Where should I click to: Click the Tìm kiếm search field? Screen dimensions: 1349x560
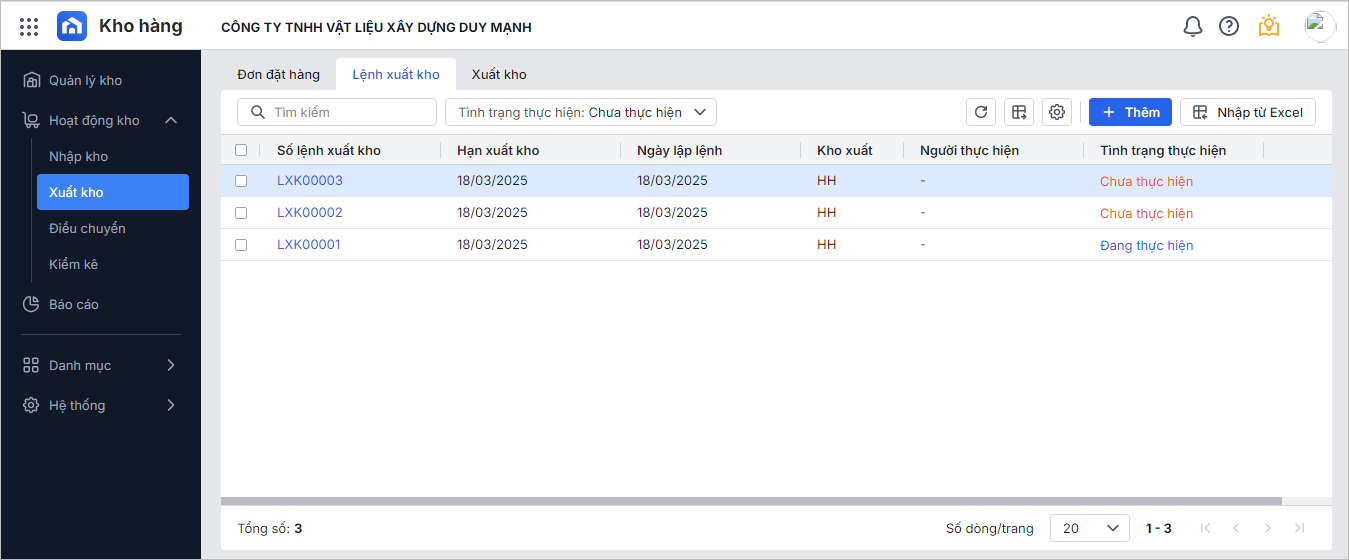click(x=337, y=112)
